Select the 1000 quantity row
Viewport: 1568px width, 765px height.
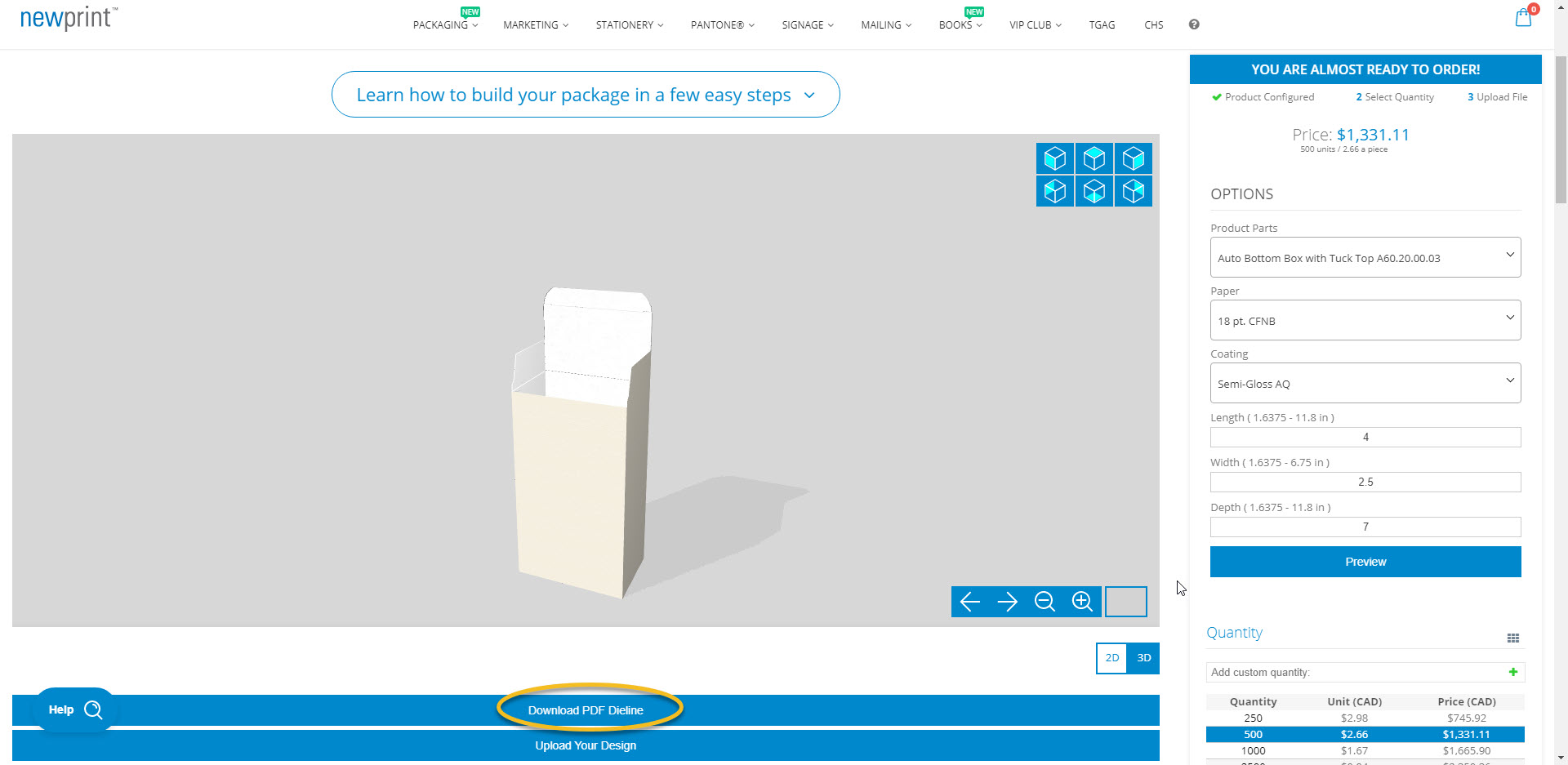point(1365,751)
